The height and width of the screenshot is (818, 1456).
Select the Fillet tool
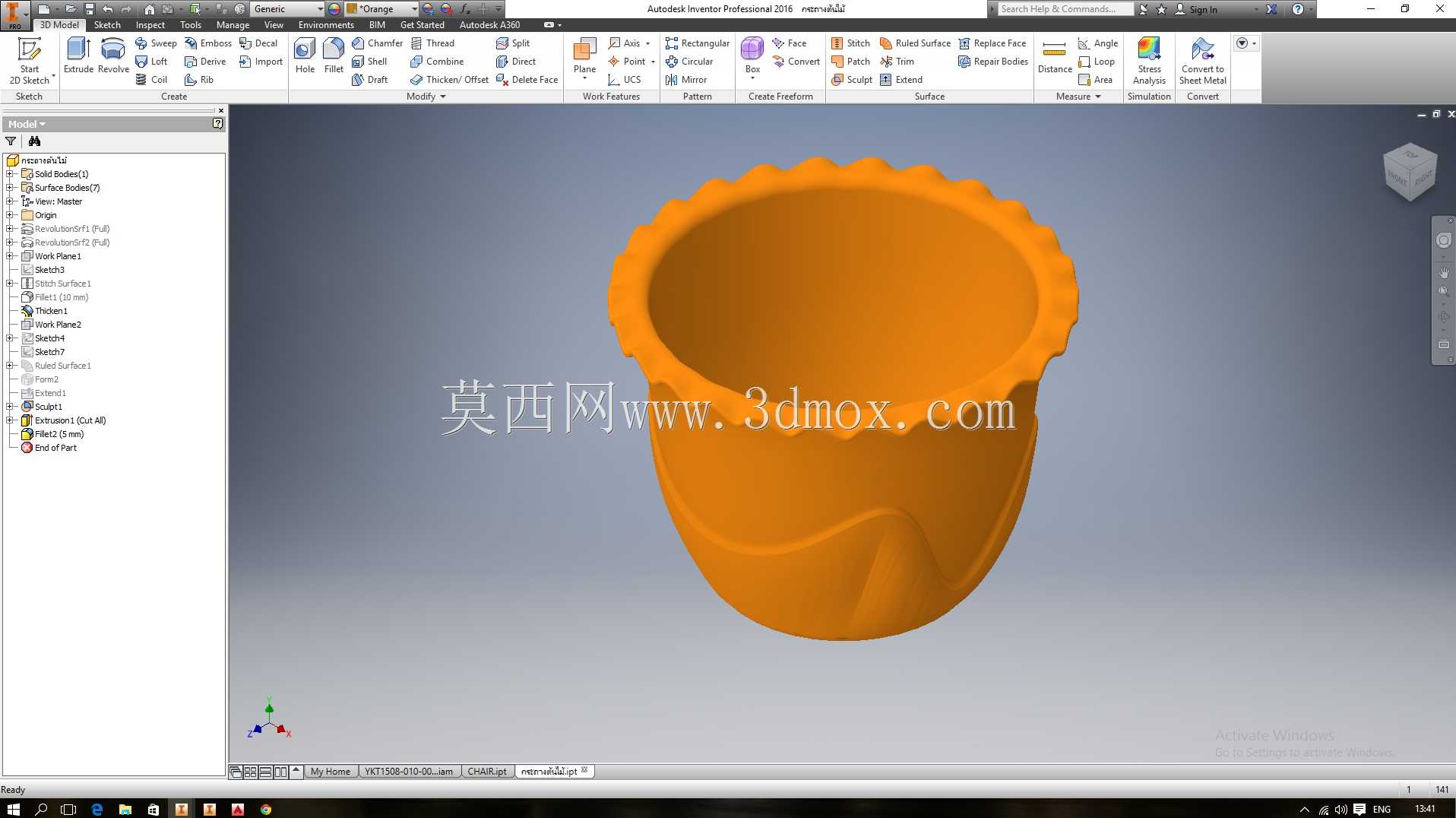[334, 55]
